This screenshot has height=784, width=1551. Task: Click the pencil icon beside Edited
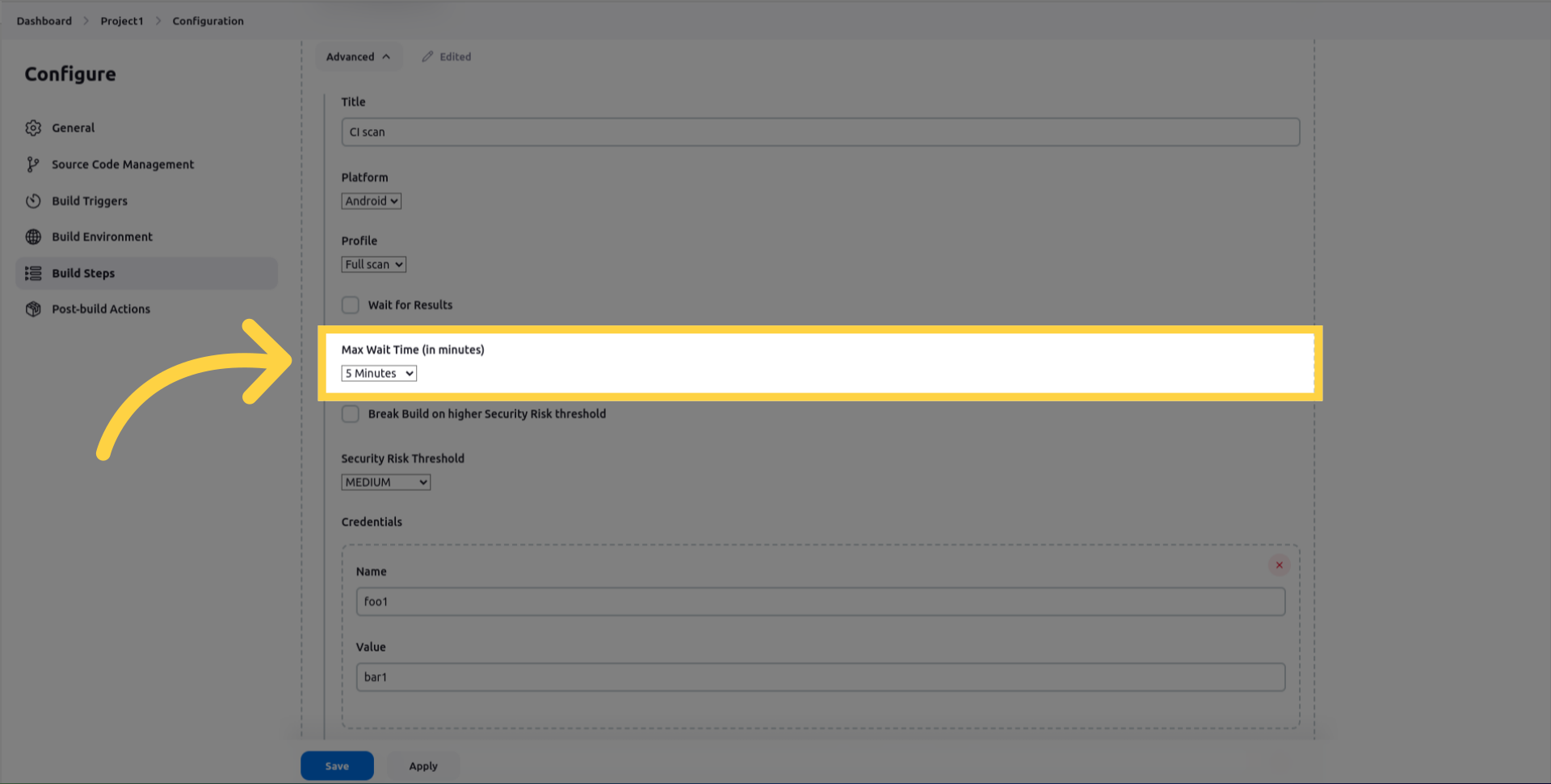(427, 57)
